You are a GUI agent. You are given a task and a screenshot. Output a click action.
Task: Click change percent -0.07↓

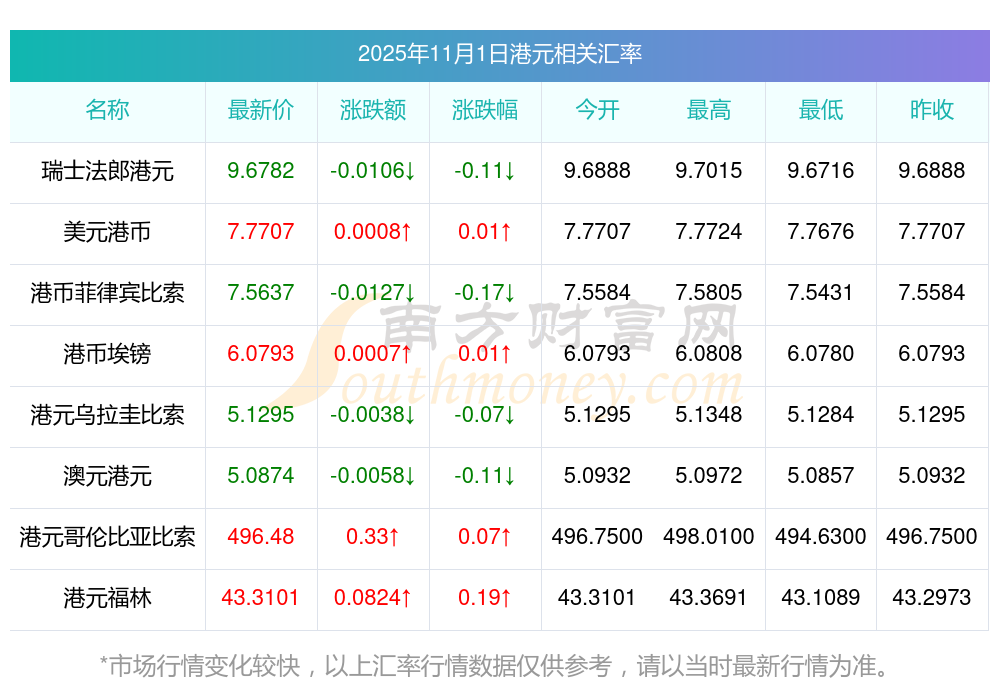pyautogui.click(x=485, y=415)
